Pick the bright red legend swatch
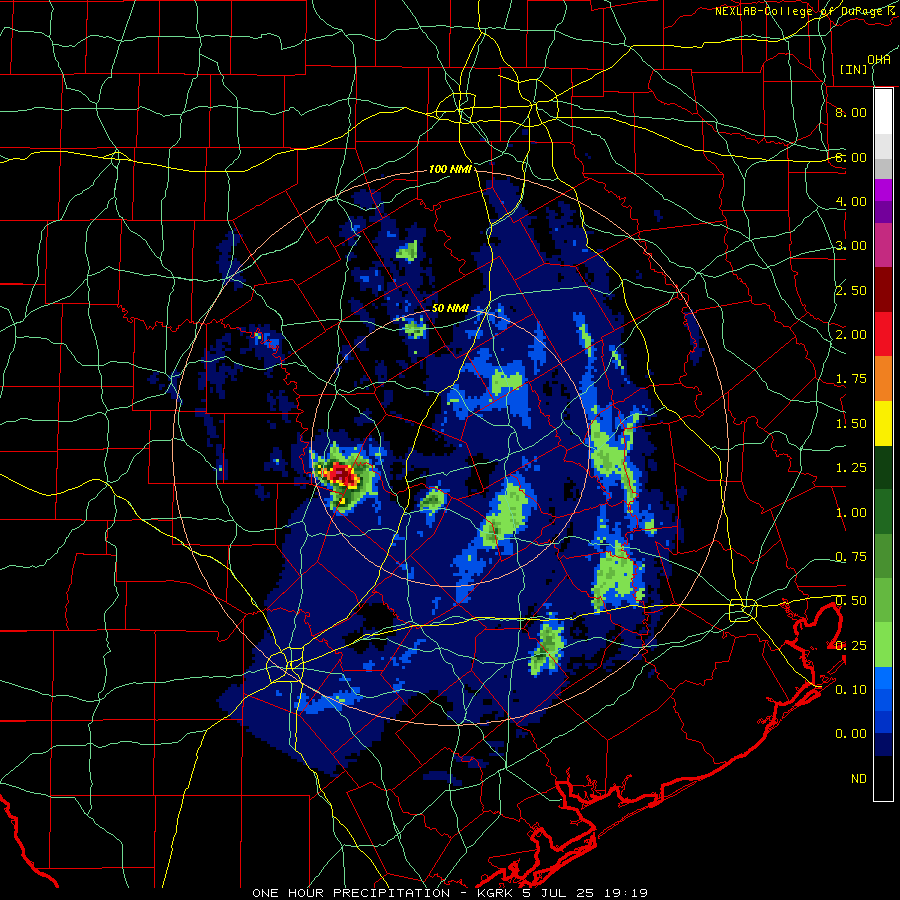 [x=883, y=334]
